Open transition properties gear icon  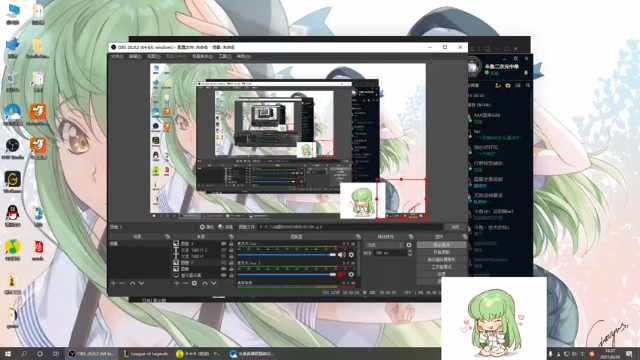click(409, 245)
